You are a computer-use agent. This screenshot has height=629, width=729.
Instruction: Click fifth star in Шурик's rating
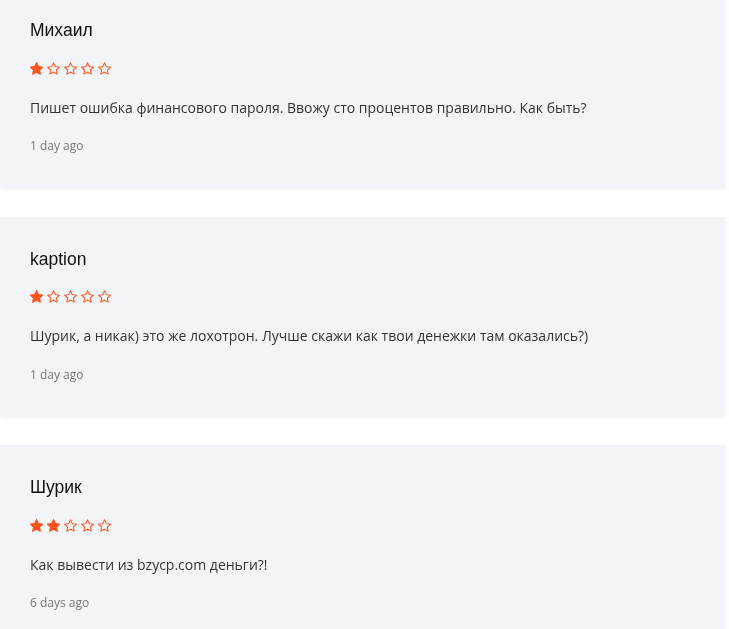point(105,526)
